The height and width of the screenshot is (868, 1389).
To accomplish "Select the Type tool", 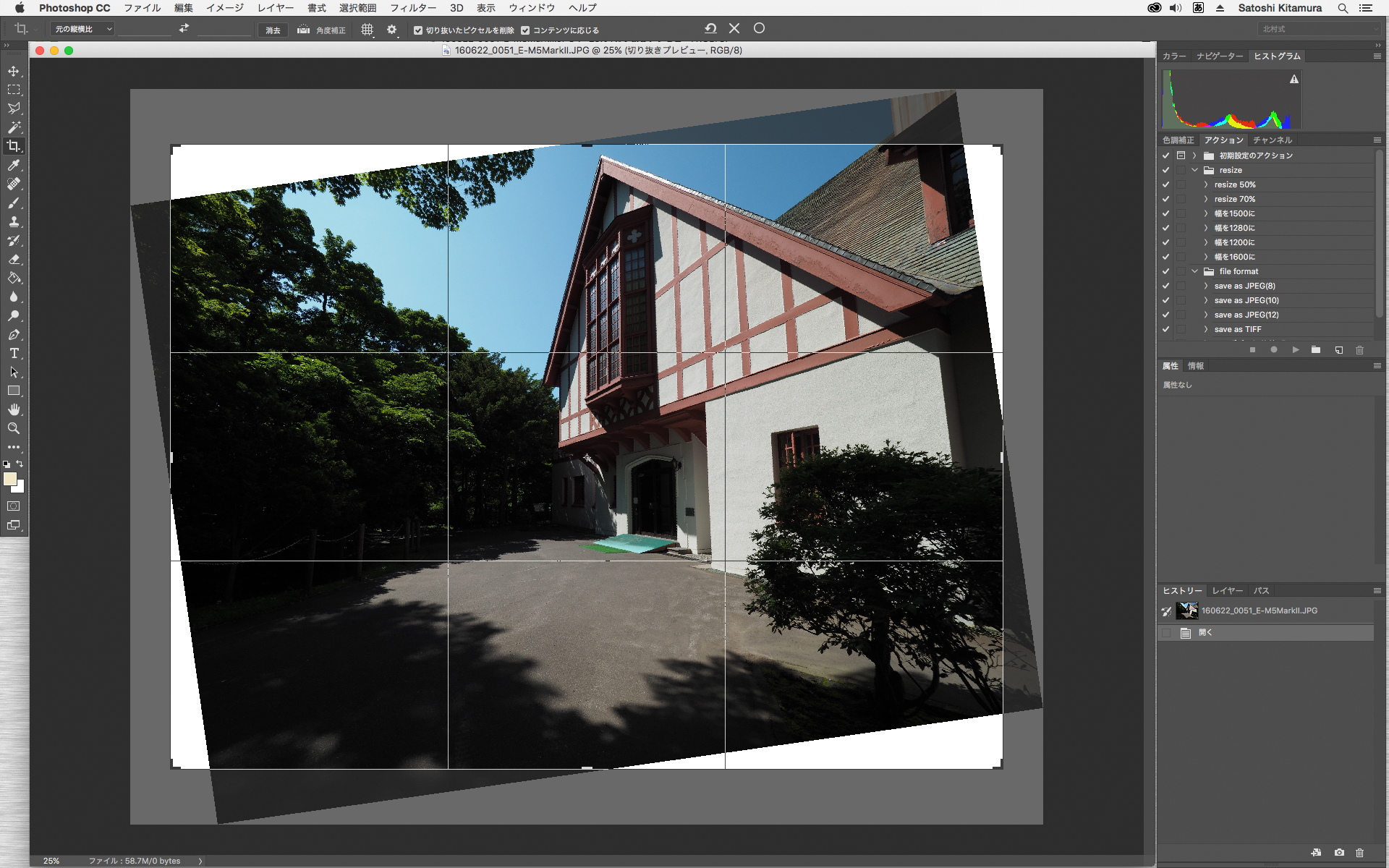I will (x=14, y=354).
